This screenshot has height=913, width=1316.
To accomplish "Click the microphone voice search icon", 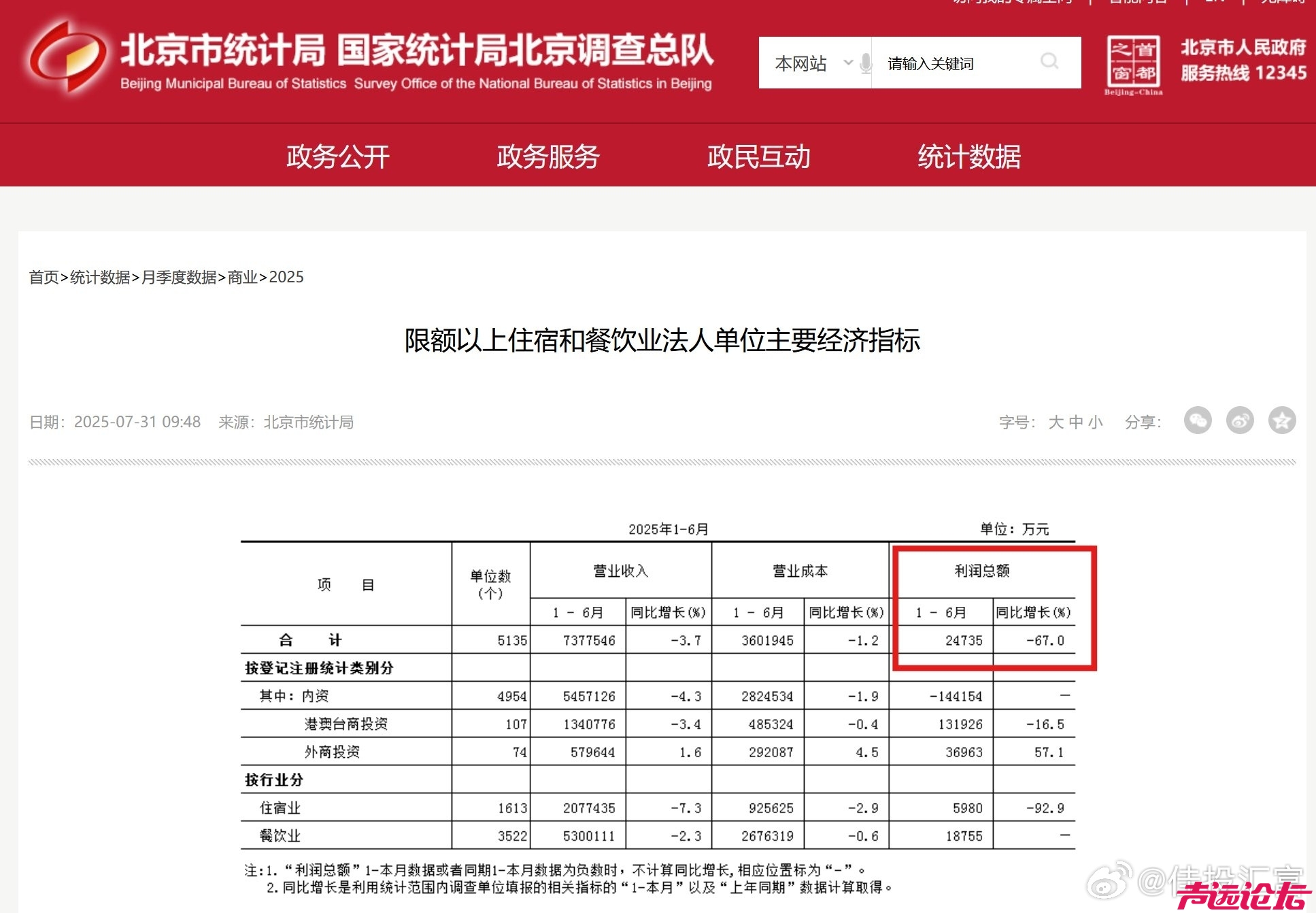I will (865, 63).
